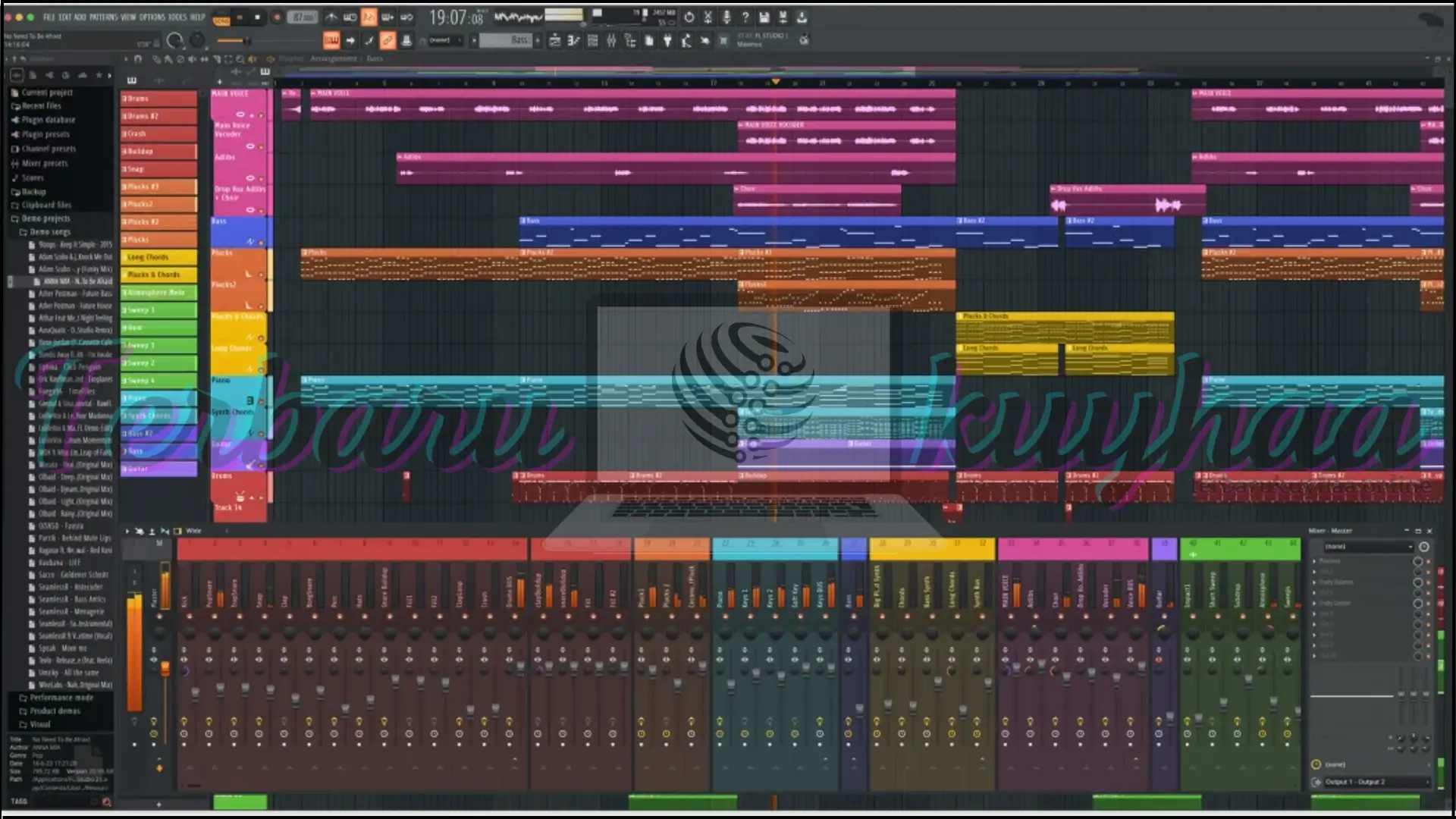This screenshot has height=819, width=1456.
Task: Select the Atmosphere Main pattern in picker
Action: coord(158,292)
